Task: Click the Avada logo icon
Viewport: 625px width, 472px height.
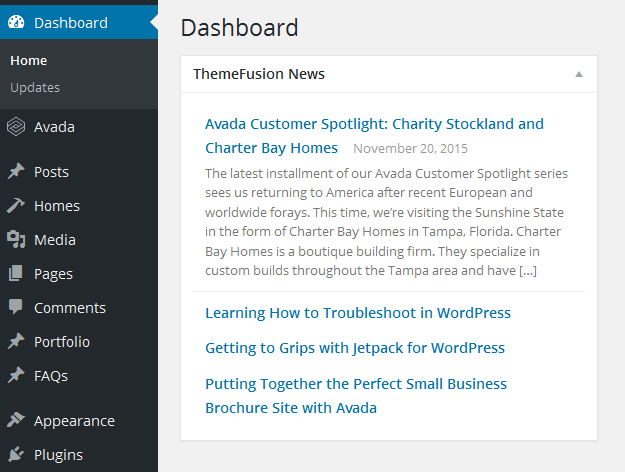Action: point(16,127)
